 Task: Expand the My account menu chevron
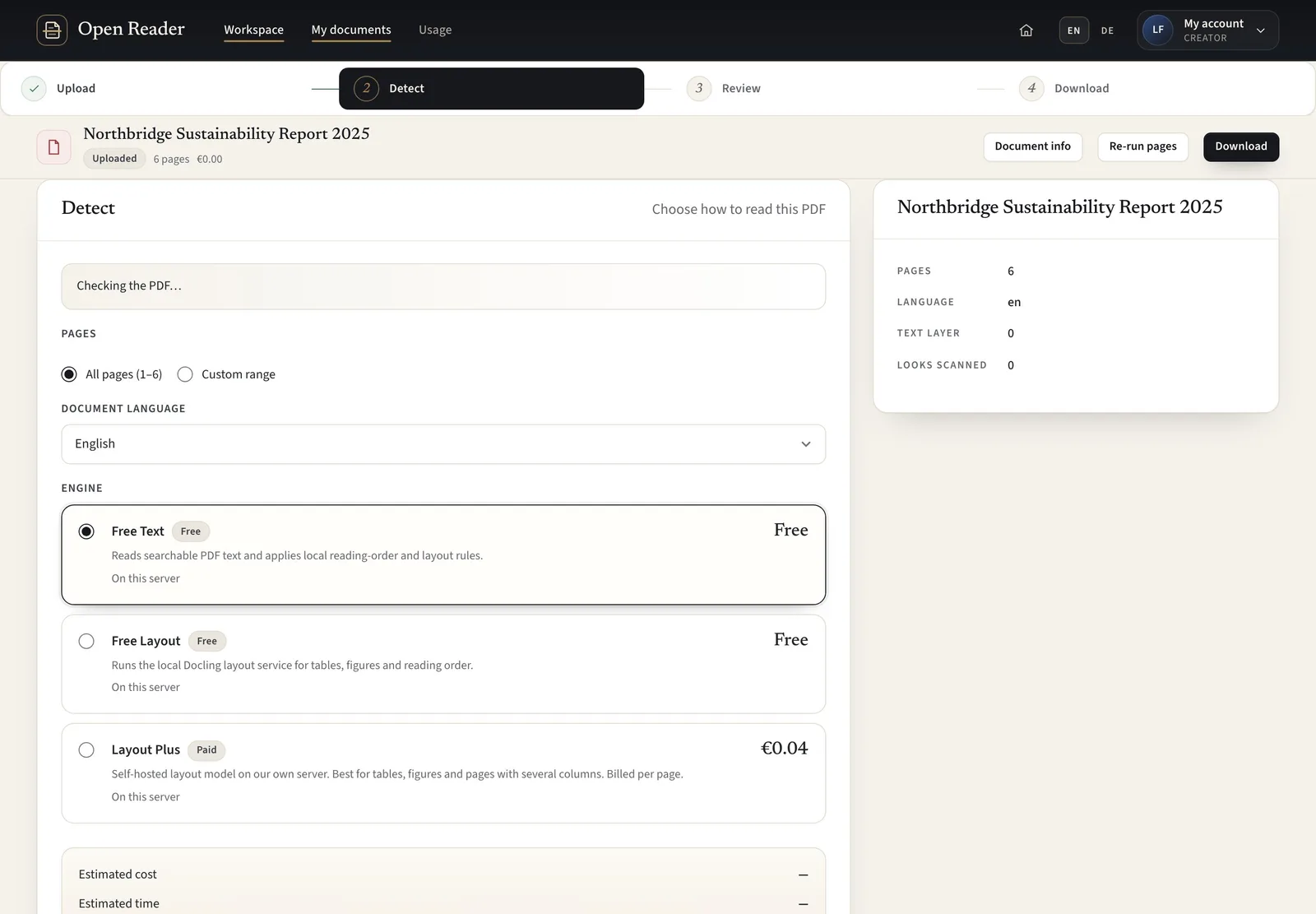[x=1261, y=30]
